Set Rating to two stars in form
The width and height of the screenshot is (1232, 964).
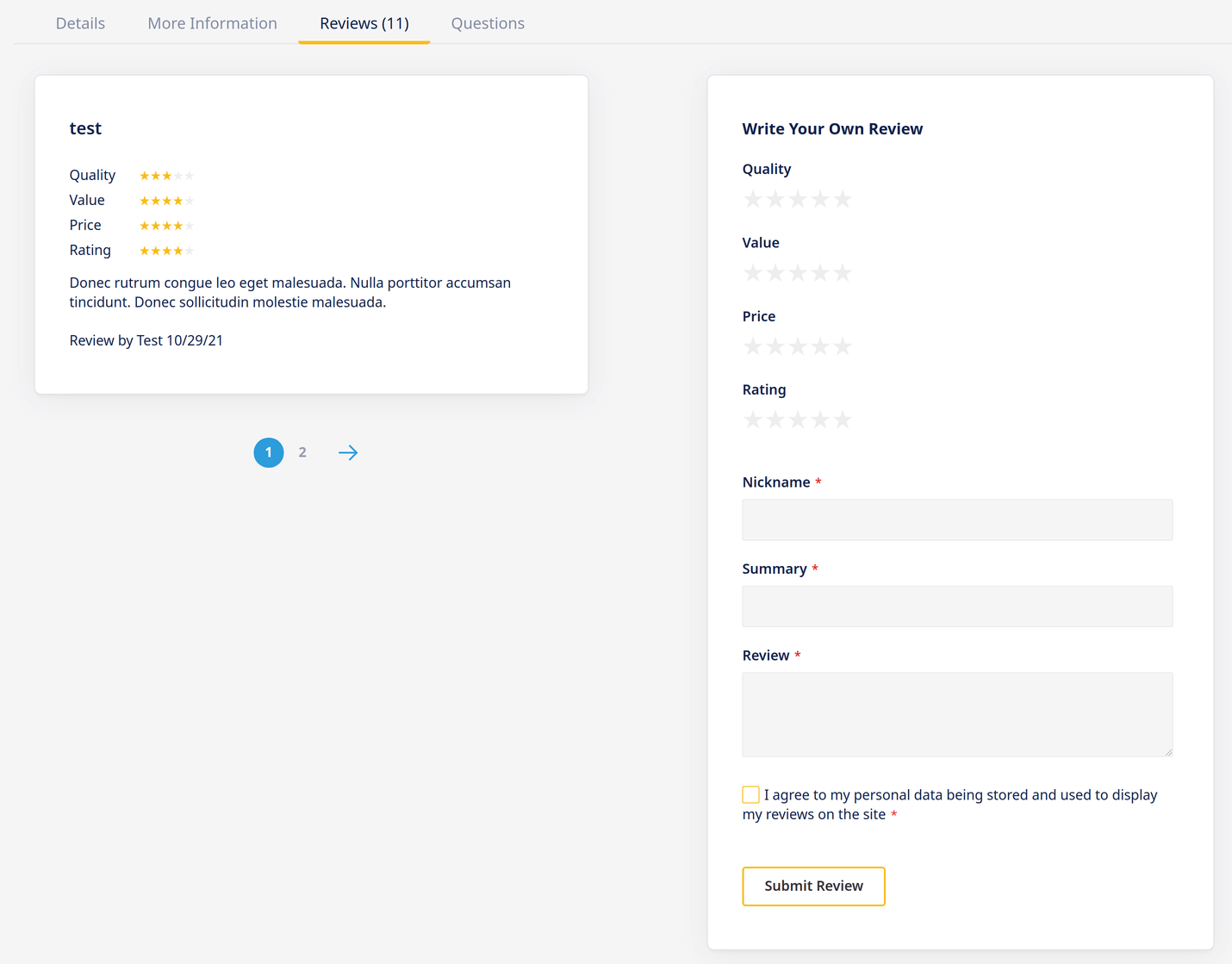point(775,420)
